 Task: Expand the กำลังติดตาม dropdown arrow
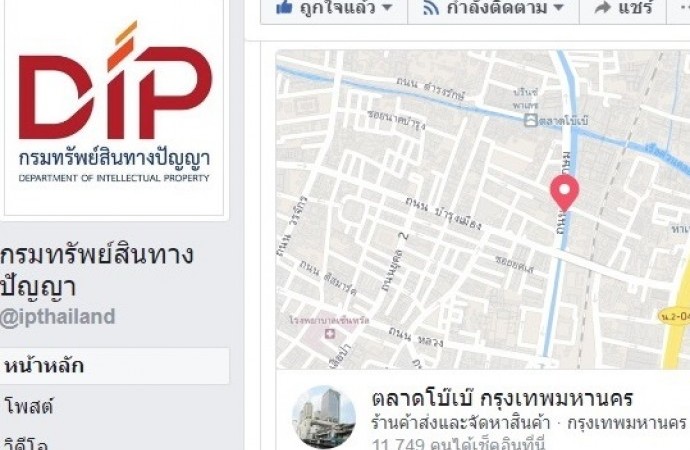click(558, 7)
